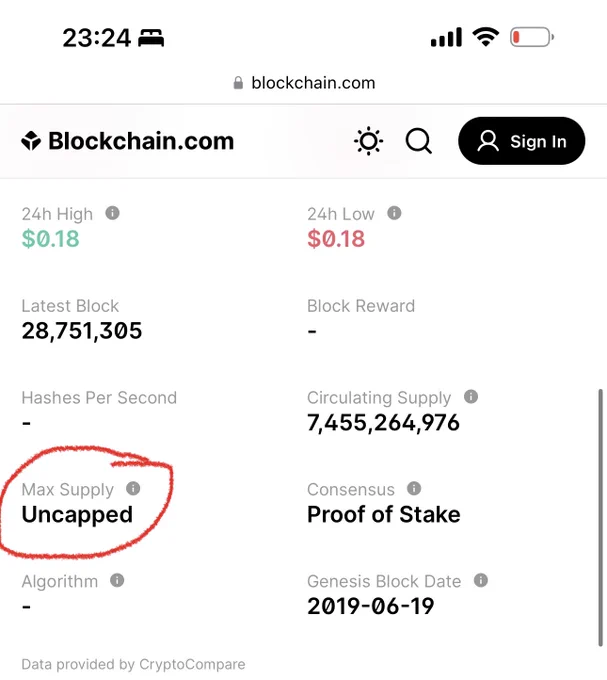
Task: Tap the Circulating Supply info icon
Action: coord(471,396)
